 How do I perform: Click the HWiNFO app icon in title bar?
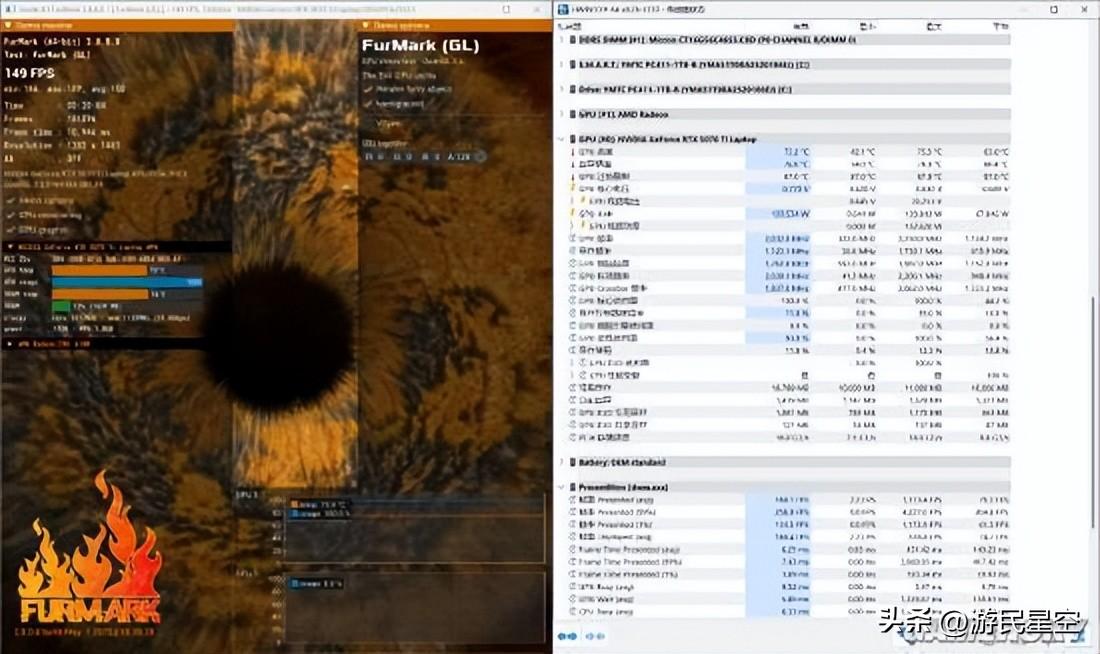(x=563, y=9)
